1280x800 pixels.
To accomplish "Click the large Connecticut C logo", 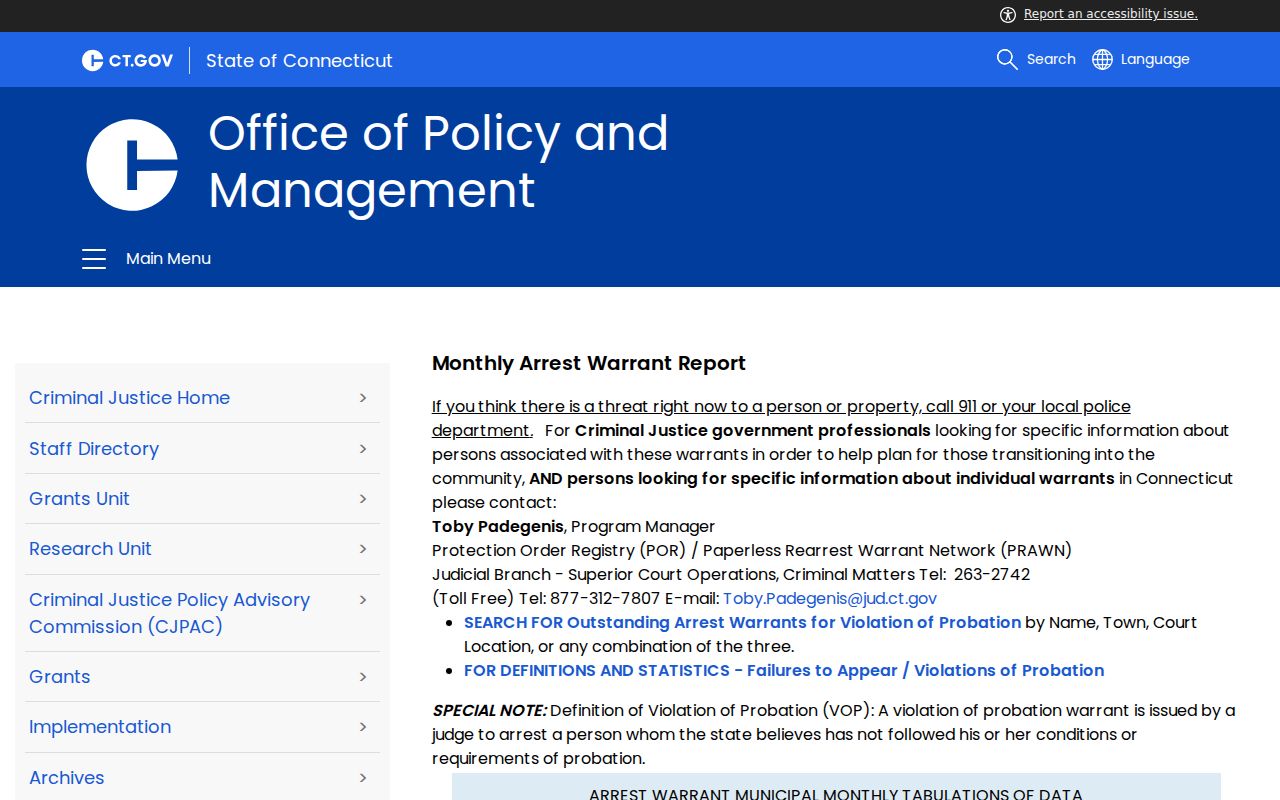I will [132, 165].
